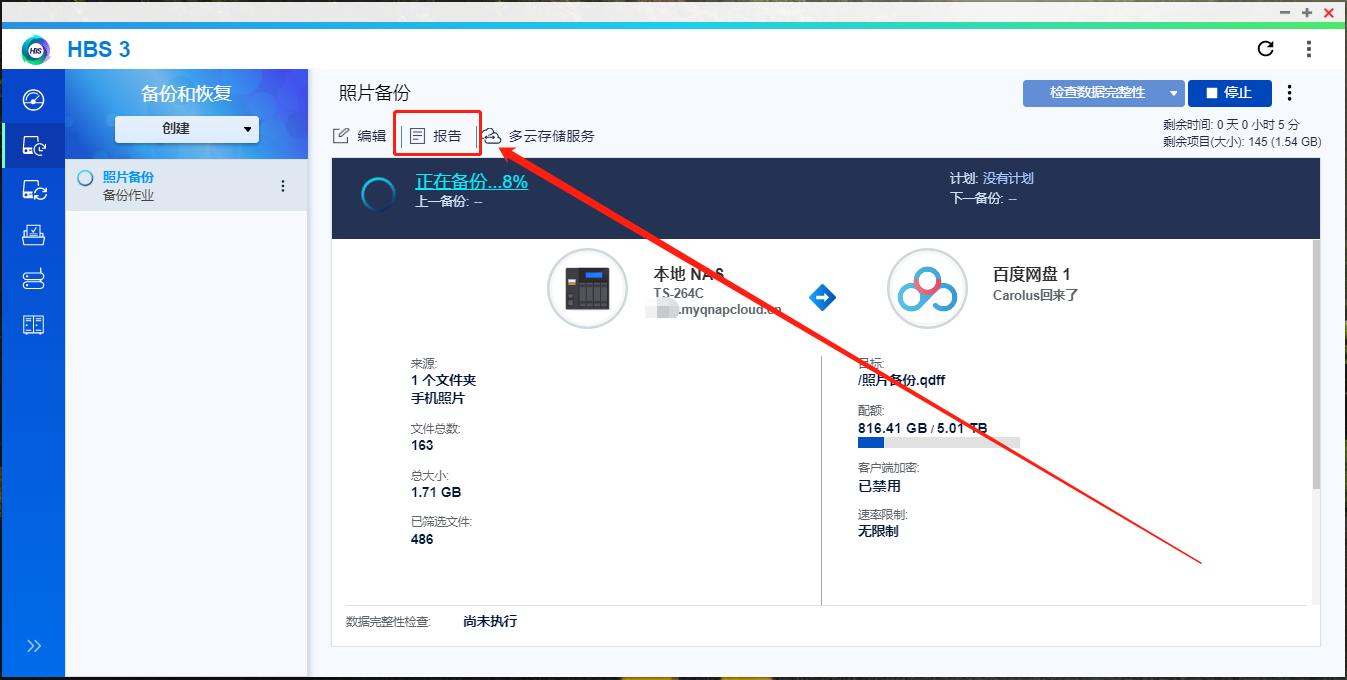The width and height of the screenshot is (1347, 680).
Task: Select the 备份和恢复 sidebar icon
Action: pyautogui.click(x=33, y=144)
